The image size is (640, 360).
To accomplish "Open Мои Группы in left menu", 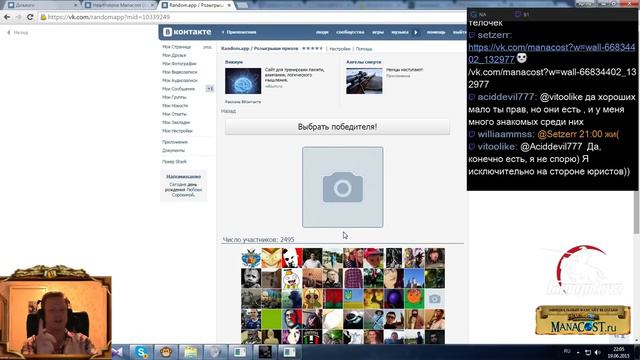I will pyautogui.click(x=174, y=97).
